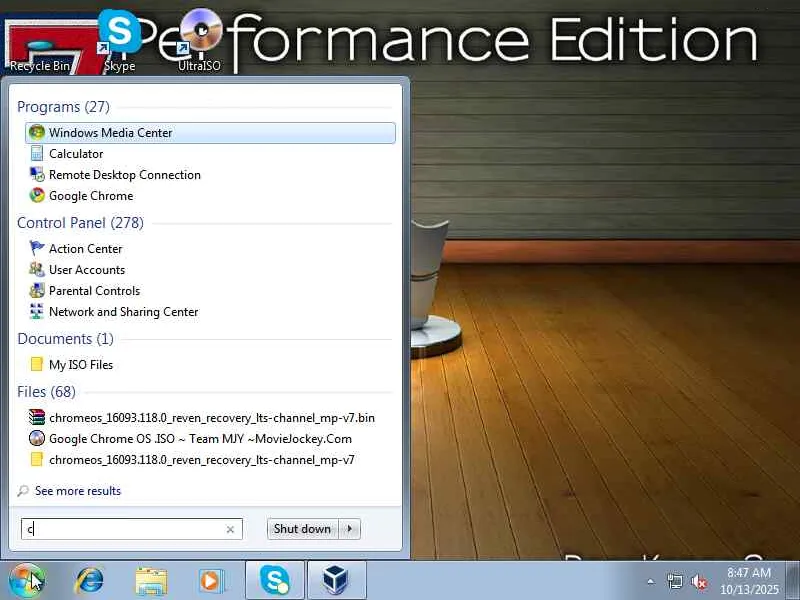Click the muted volume tray icon
This screenshot has width=800, height=600.
[x=699, y=581]
